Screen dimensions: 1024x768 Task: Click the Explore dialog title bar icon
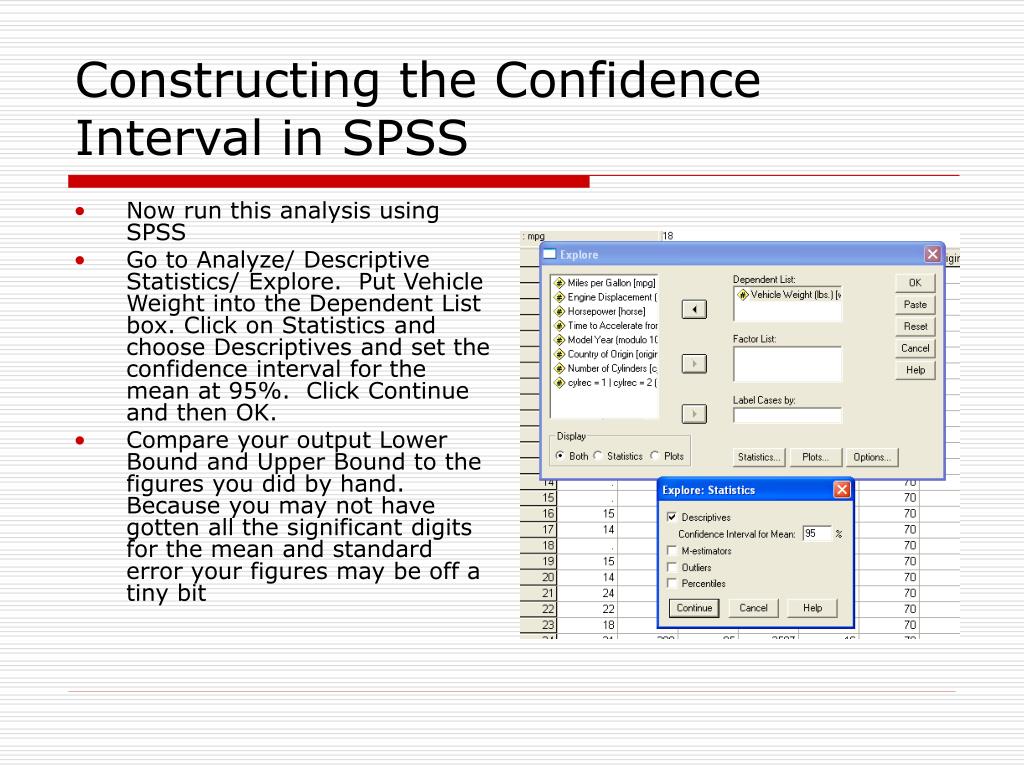tap(550, 254)
